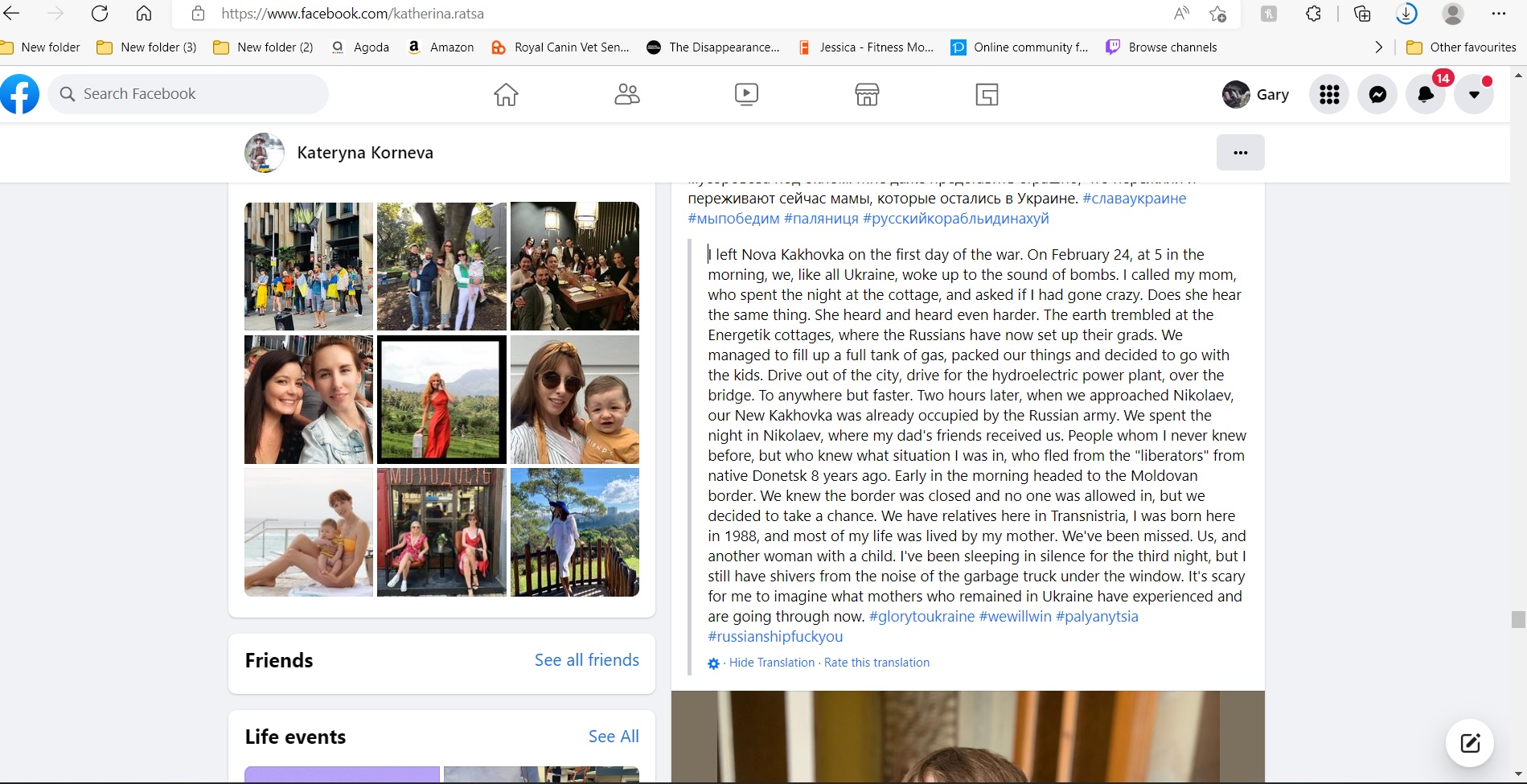This screenshot has height=784, width=1527.
Task: Click See all friends link
Action: 586,660
